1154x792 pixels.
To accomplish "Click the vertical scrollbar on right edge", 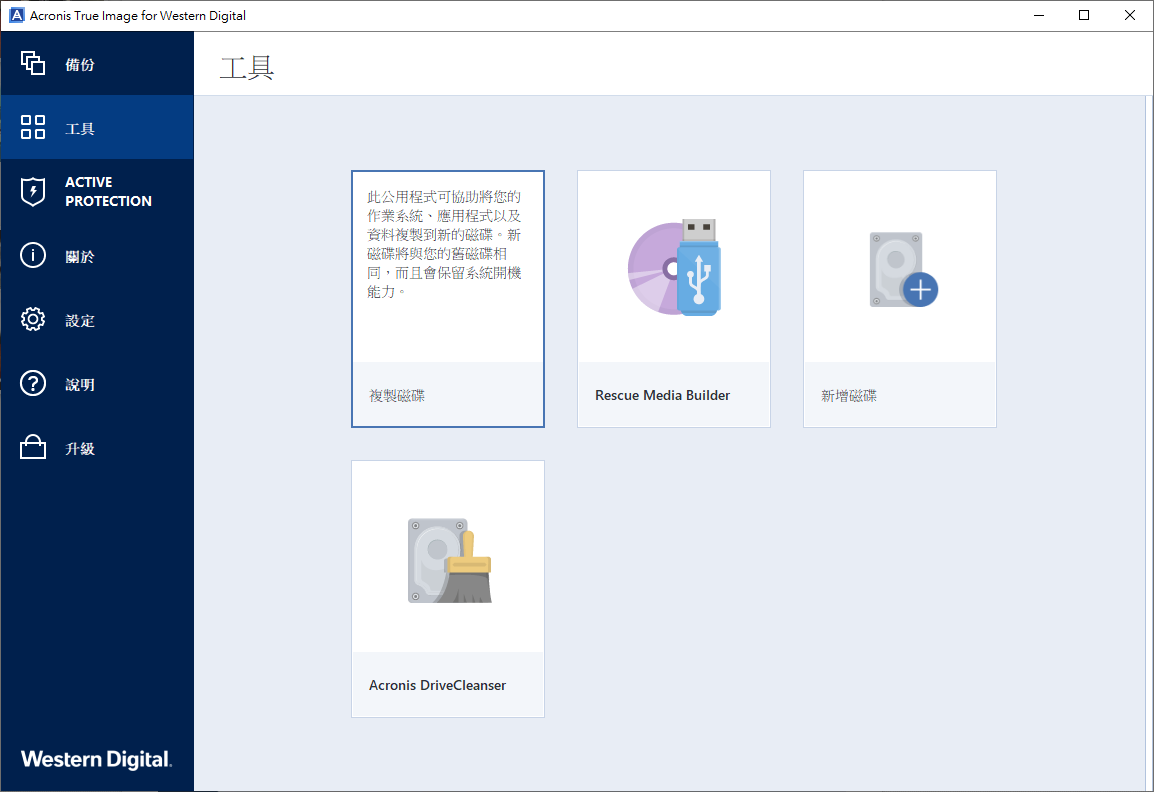I will click(1150, 442).
